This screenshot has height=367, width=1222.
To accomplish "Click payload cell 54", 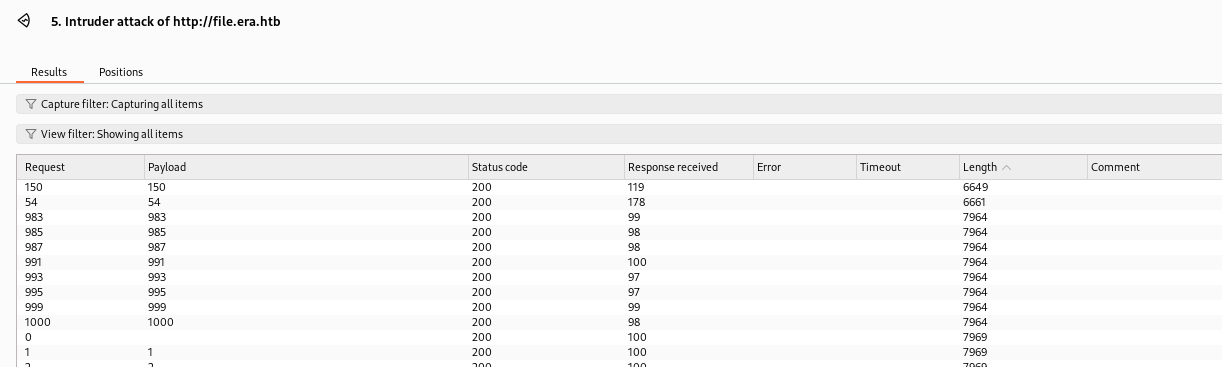I will [153, 202].
